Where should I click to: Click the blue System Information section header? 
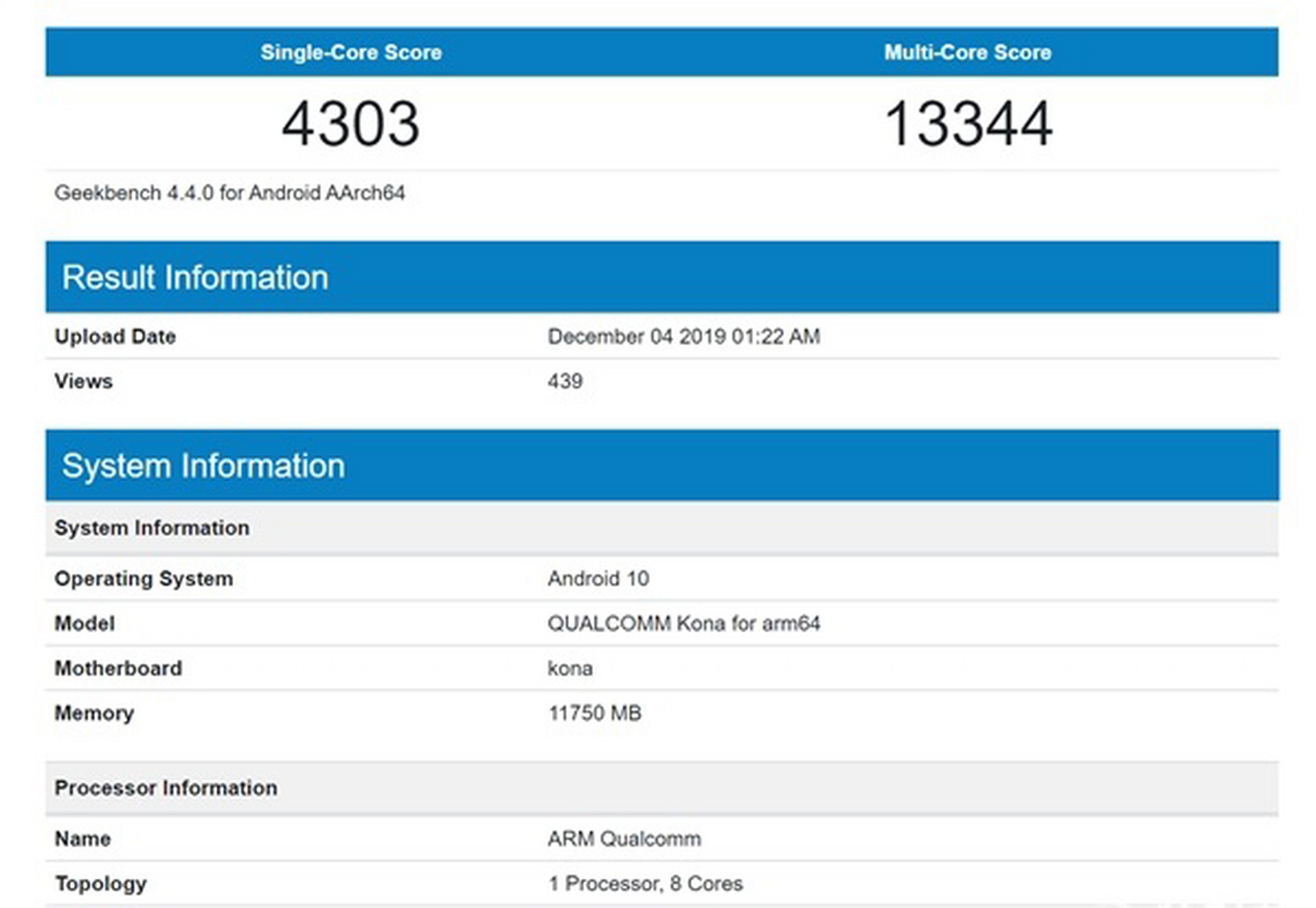(662, 465)
